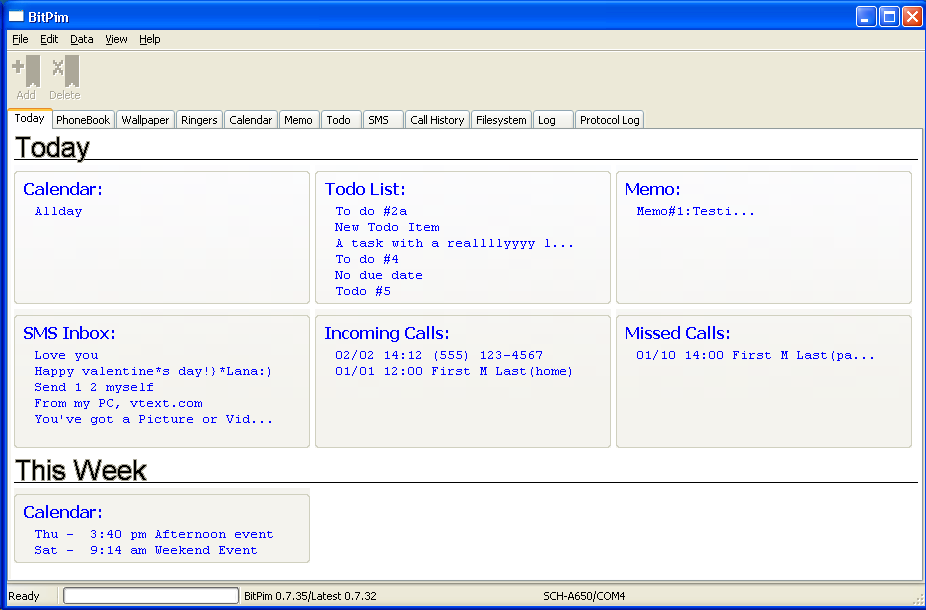Image resolution: width=926 pixels, height=610 pixels.
Task: Open 'Thu - 3:40 pm Afternoon event'
Action: tap(154, 534)
